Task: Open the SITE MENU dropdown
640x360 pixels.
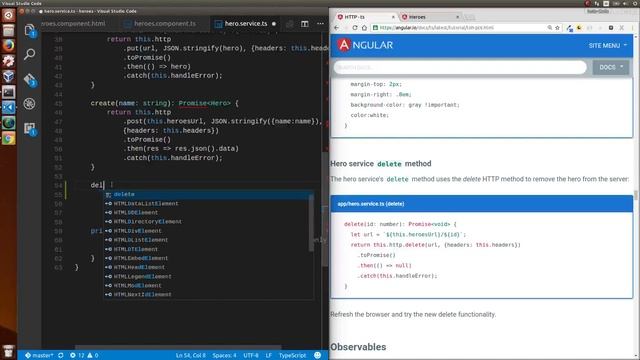Action: pos(607,45)
